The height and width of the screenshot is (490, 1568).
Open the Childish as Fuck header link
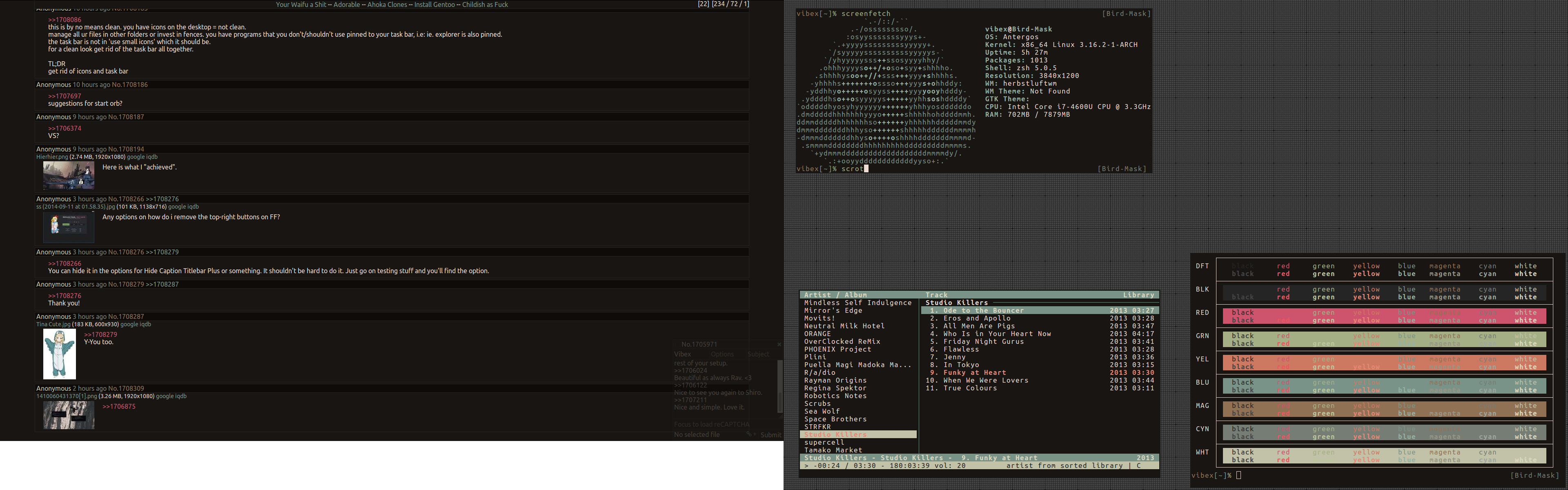pos(485,4)
